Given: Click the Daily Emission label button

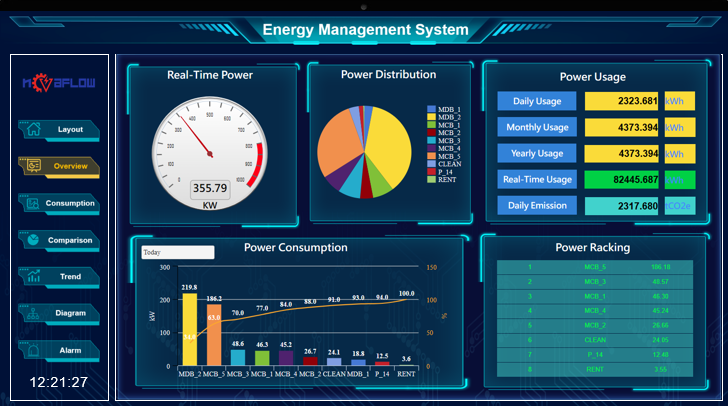Looking at the screenshot, I should [x=537, y=205].
